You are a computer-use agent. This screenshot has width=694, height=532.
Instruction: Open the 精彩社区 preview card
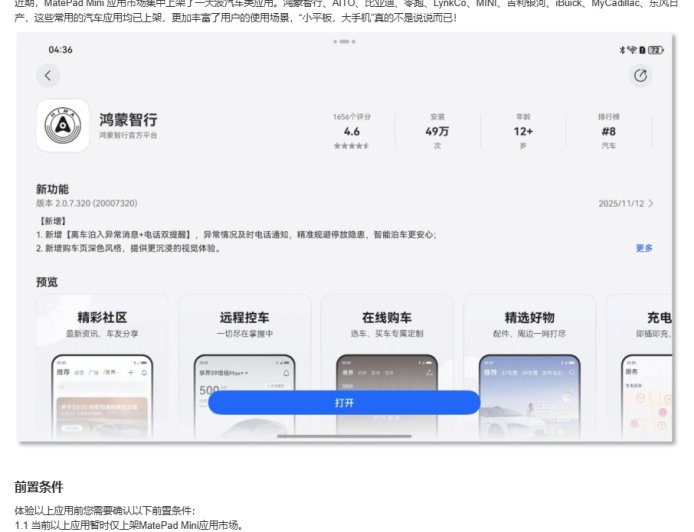point(102,366)
